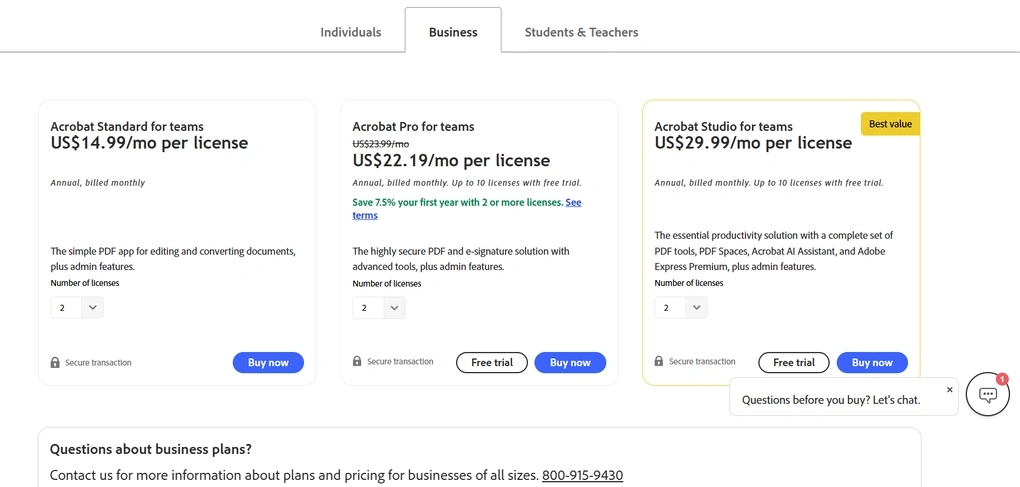Image resolution: width=1020 pixels, height=487 pixels.
Task: Click the lock icon in Acrobat Pro card
Action: coord(357,361)
